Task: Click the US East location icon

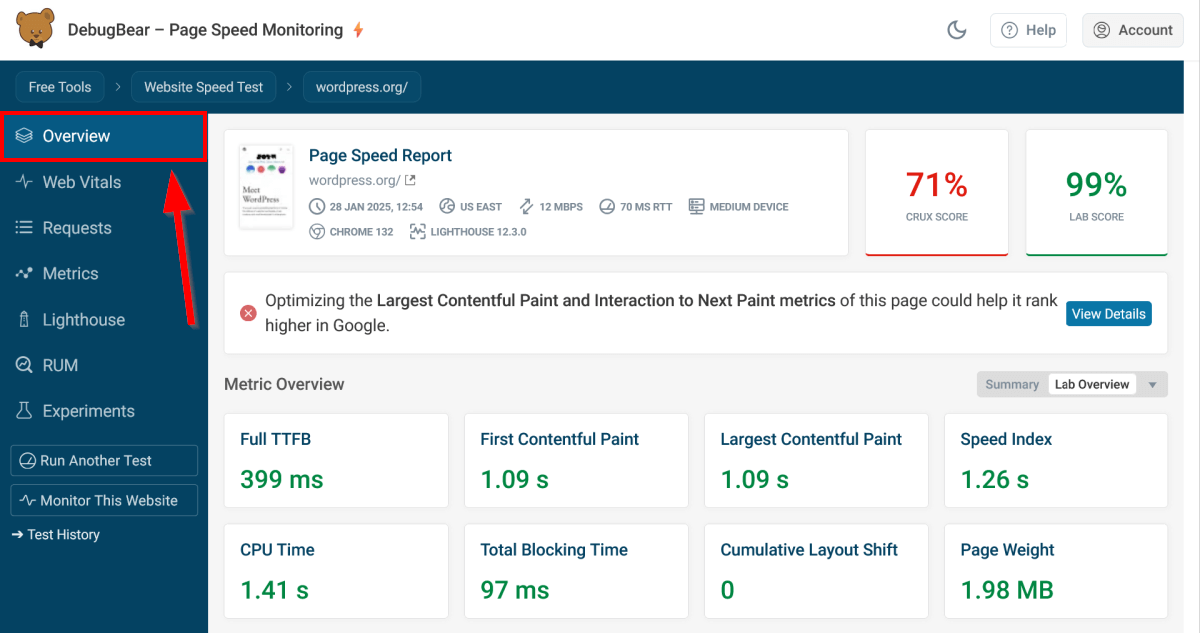Action: click(447, 207)
